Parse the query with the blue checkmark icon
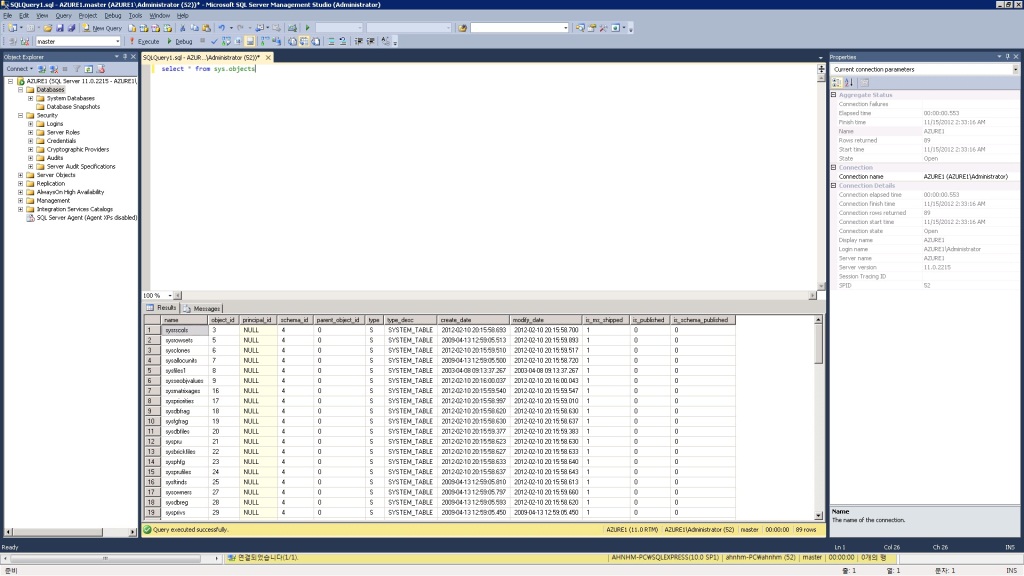 (214, 41)
